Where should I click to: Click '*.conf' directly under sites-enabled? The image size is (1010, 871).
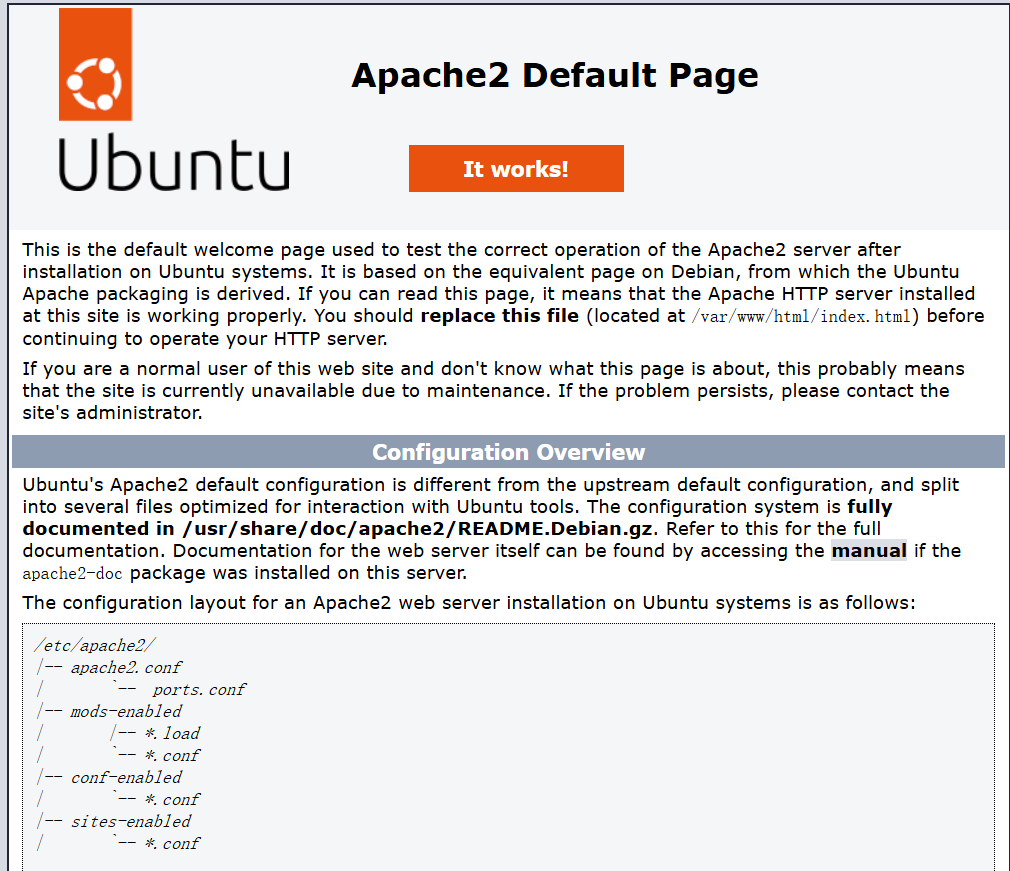(x=173, y=843)
